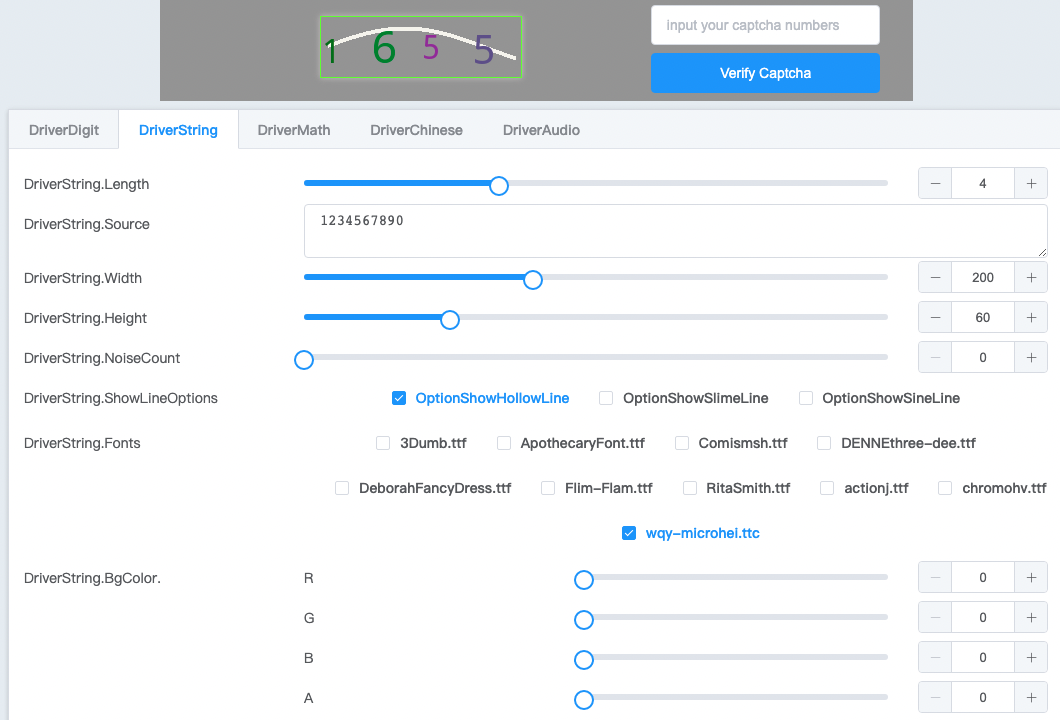Click the BgColor B slider handle
Image resolution: width=1060 pixels, height=720 pixels.
click(x=583, y=659)
